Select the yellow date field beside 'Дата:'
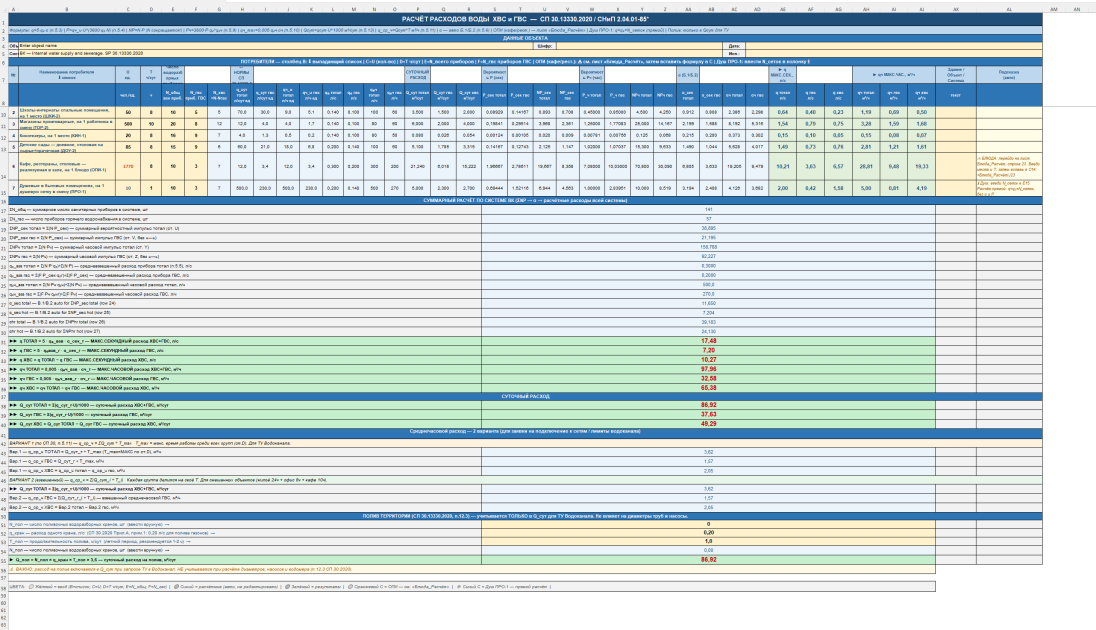The image size is (1096, 630). [892, 45]
